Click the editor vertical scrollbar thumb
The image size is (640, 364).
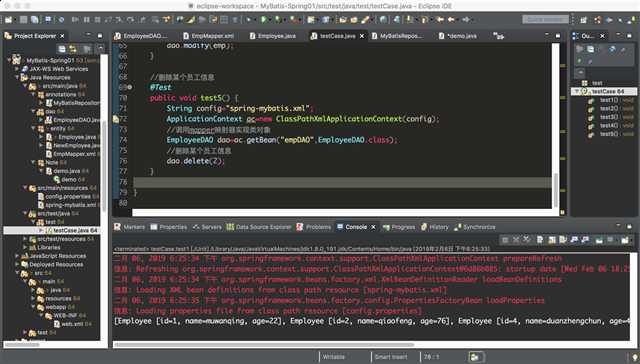pos(556,190)
